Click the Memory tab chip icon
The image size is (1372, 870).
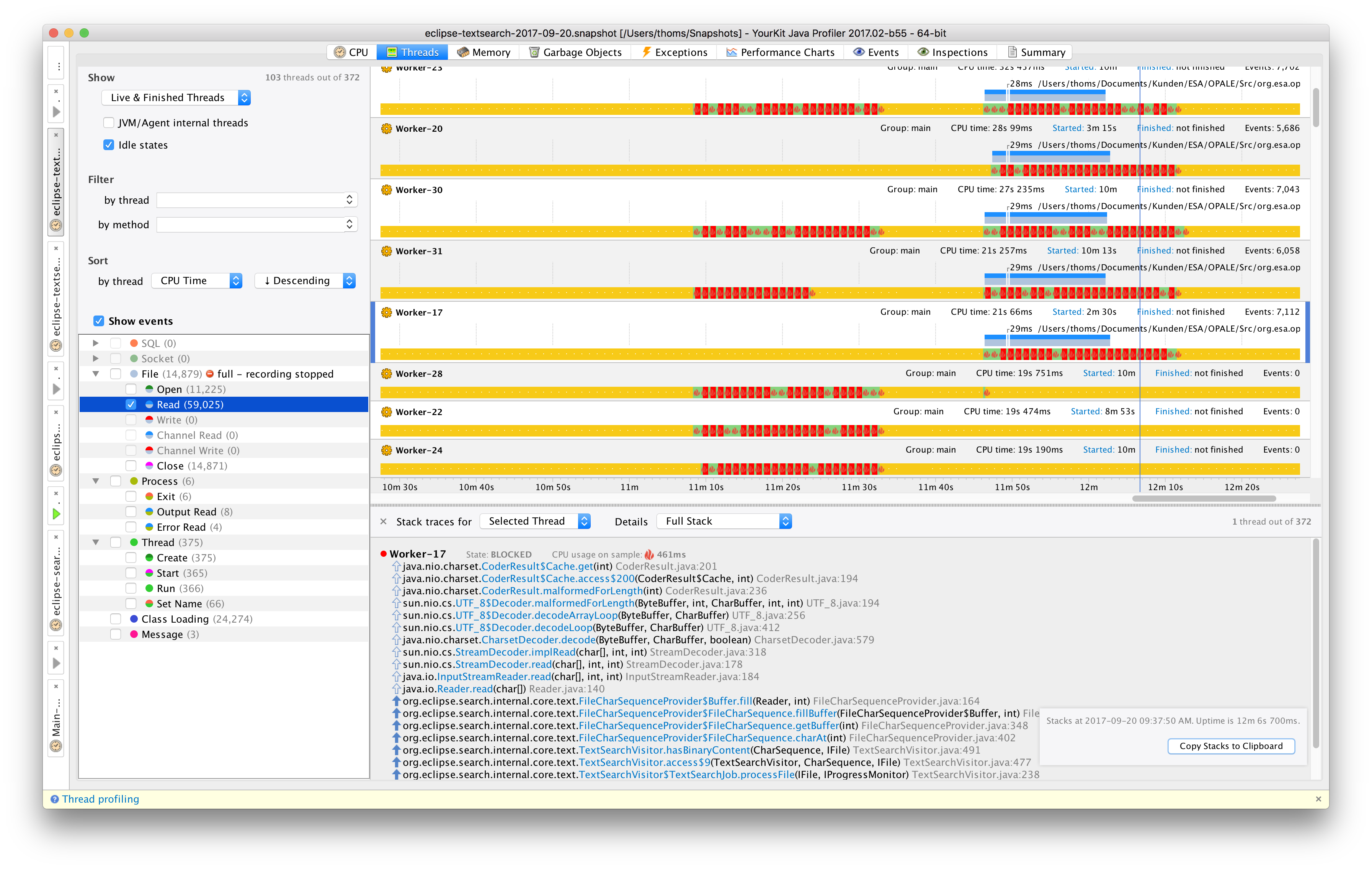pos(463,52)
